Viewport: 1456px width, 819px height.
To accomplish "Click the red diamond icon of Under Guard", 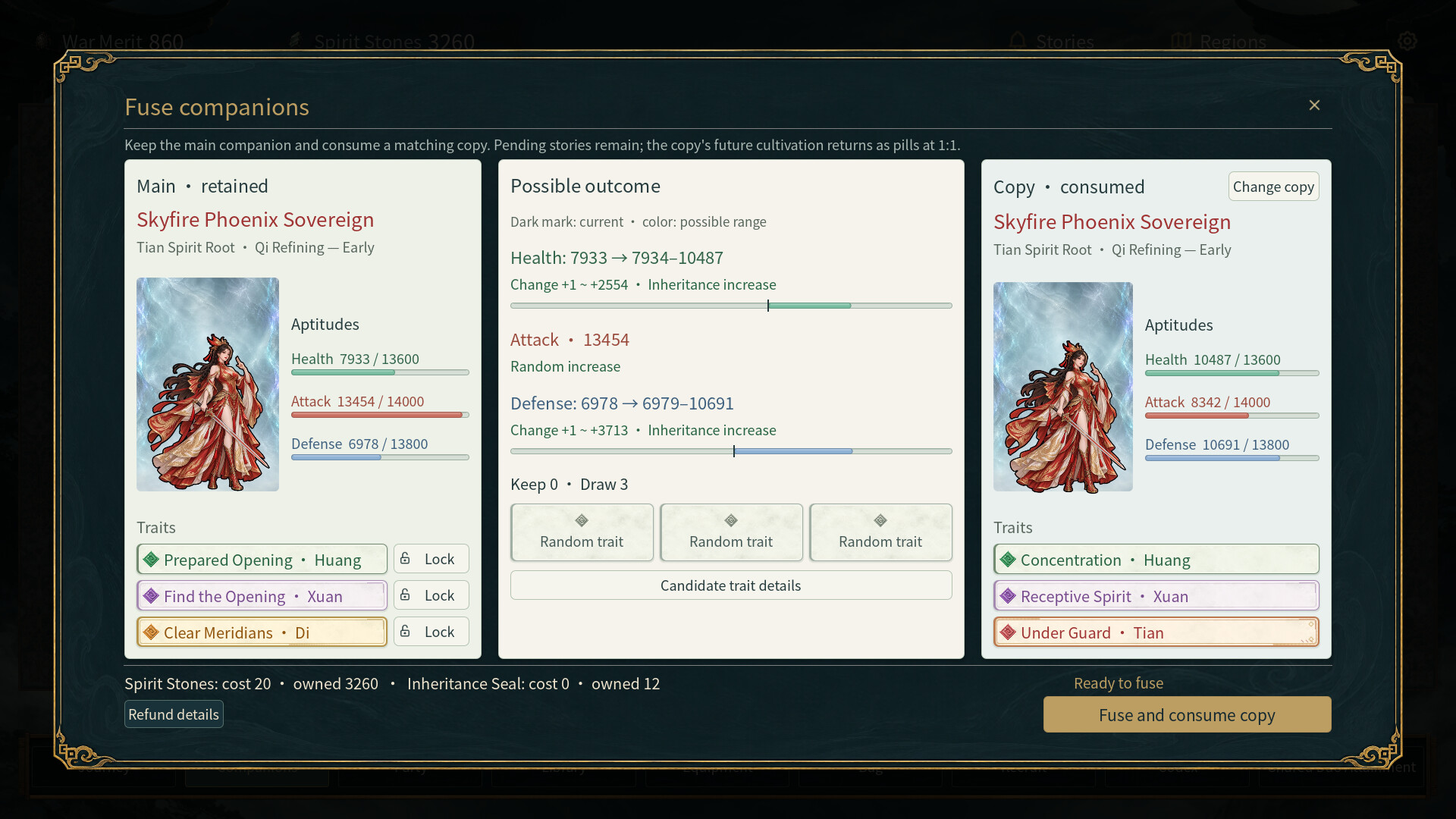I will (x=1008, y=632).
